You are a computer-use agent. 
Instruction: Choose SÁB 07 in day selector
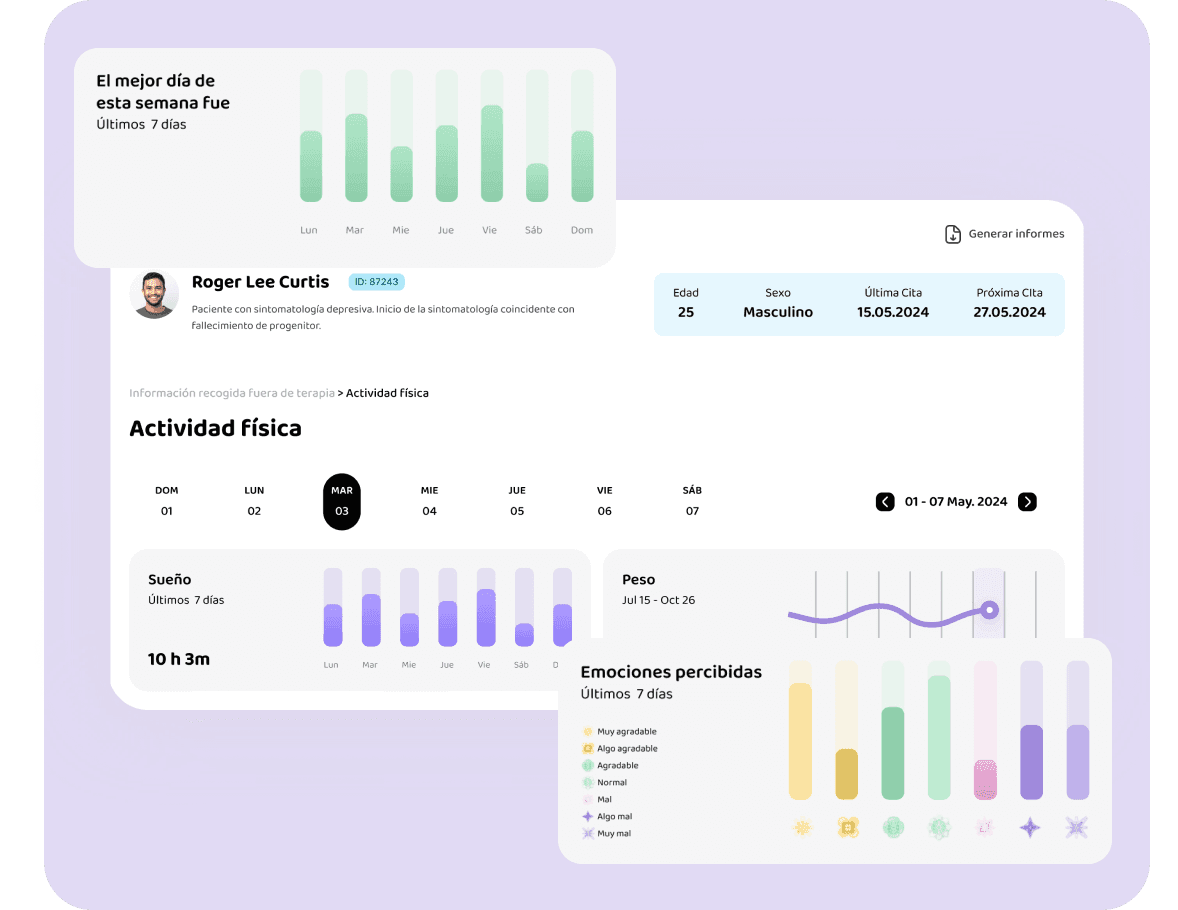click(692, 501)
